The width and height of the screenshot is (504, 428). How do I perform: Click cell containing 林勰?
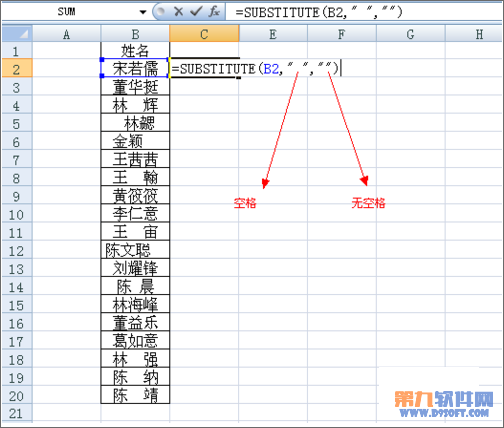[135, 123]
